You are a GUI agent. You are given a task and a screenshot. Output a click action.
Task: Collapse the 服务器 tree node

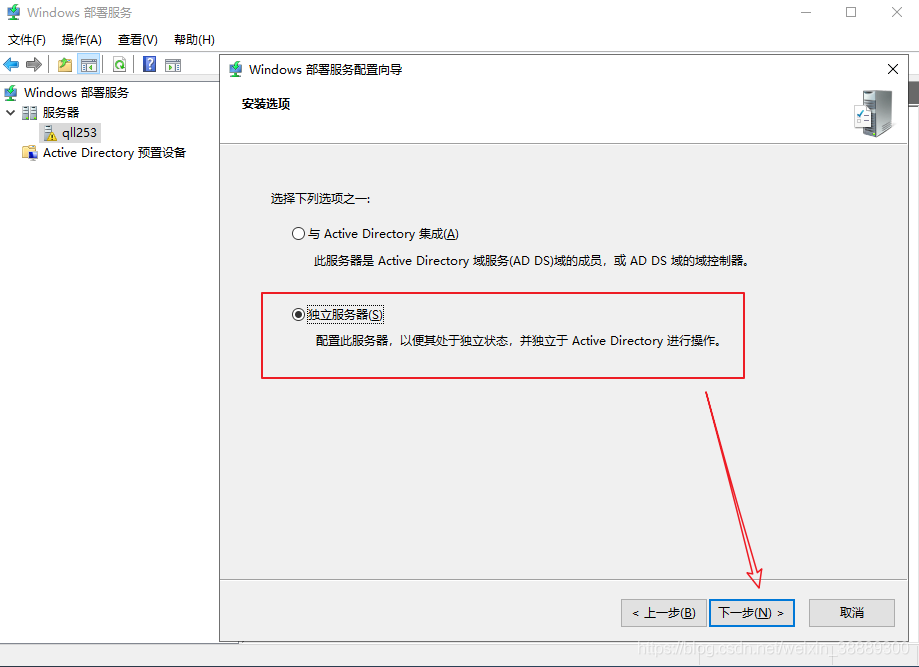(x=11, y=113)
